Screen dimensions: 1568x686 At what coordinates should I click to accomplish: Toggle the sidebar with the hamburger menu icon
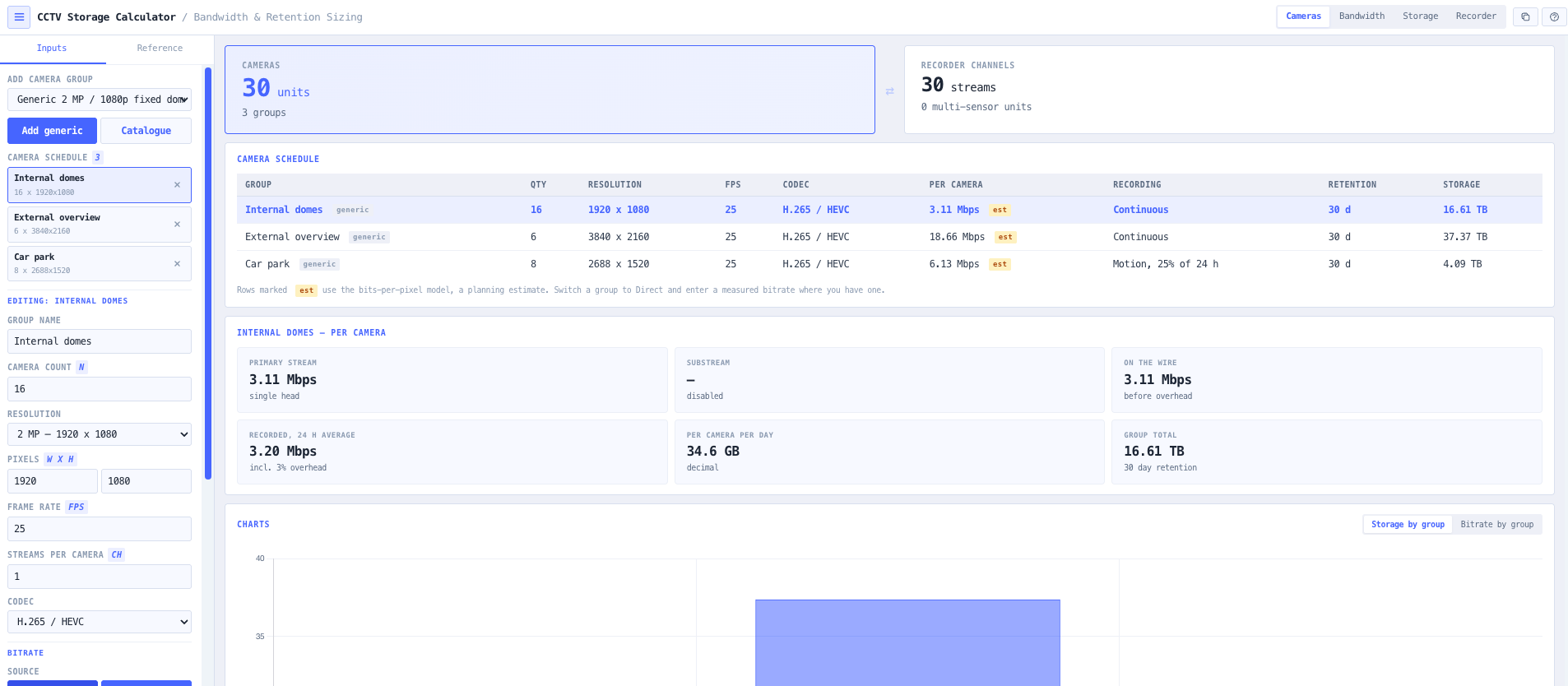tap(19, 17)
